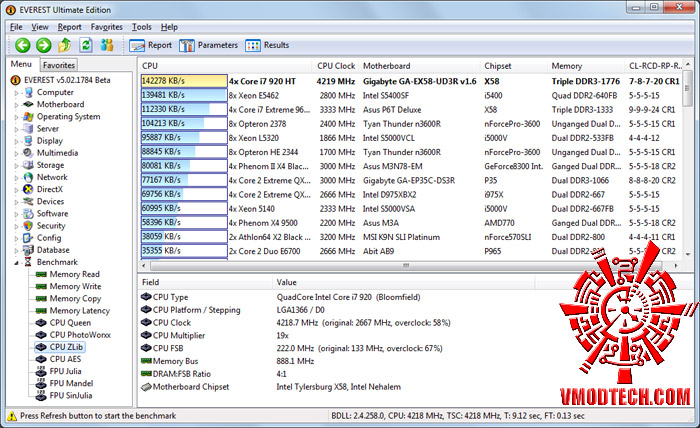The image size is (700, 428).
Task: Click the Storage tree icon
Action: click(28, 165)
